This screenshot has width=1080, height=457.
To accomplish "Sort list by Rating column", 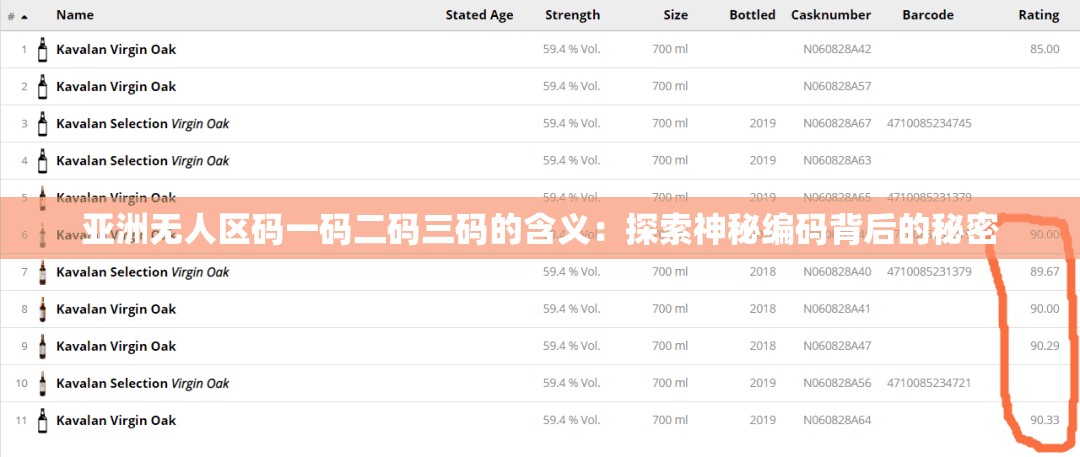I will 1038,15.
